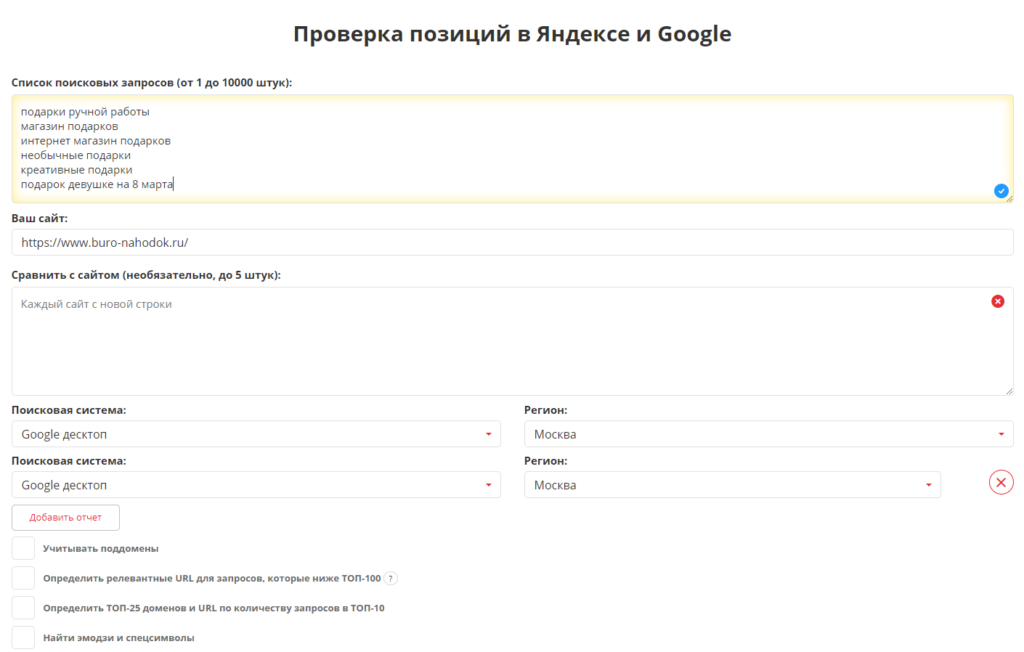The image size is (1024, 652).
Task: Click resize handle of compare sites textarea
Action: click(x=1009, y=391)
